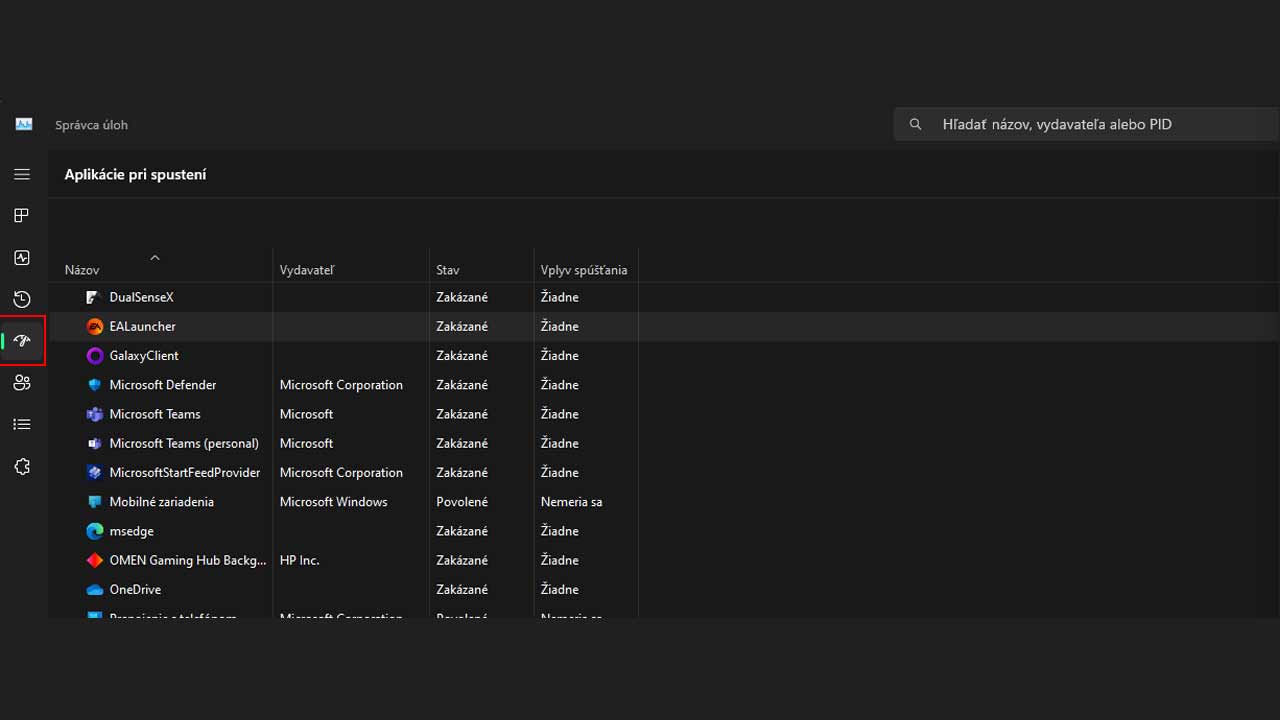
Task: Click the Mobilné zariadenia app icon
Action: pyautogui.click(x=95, y=502)
